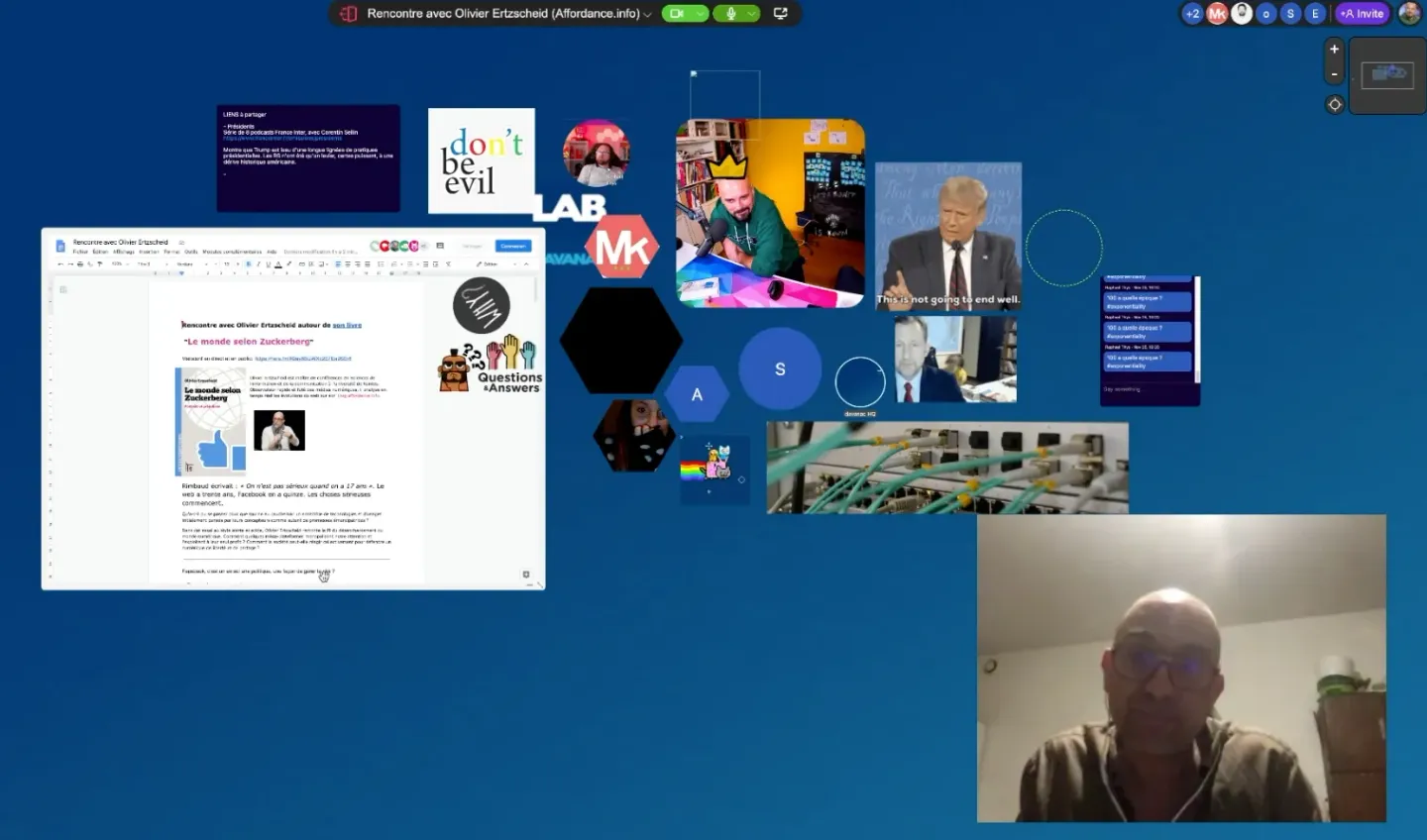Click the minimap thumbnail in top-right corner
This screenshot has height=840, width=1427.
click(x=1387, y=75)
